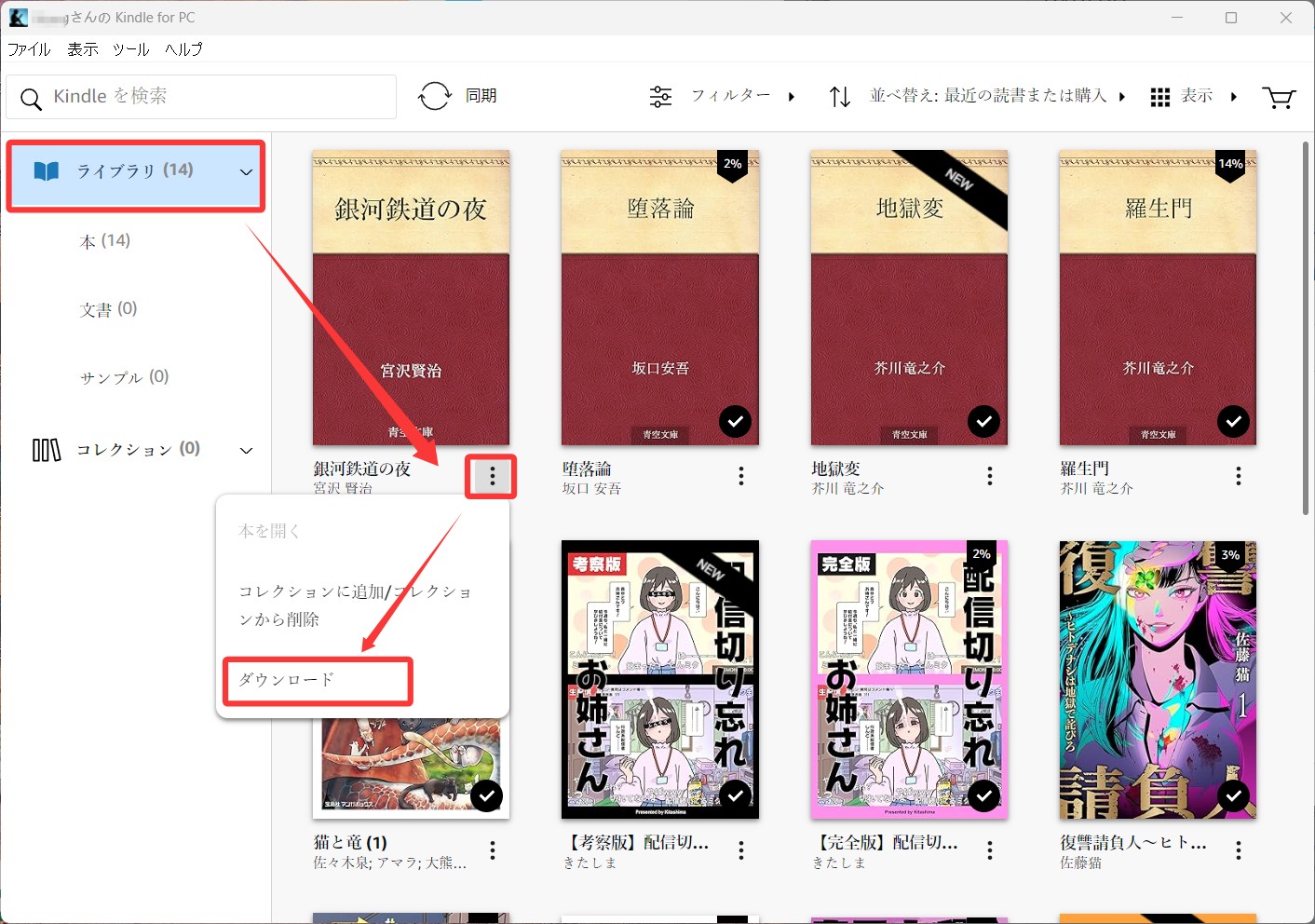The height and width of the screenshot is (924, 1315).
Task: Open the ファイル menu
Action: [29, 49]
